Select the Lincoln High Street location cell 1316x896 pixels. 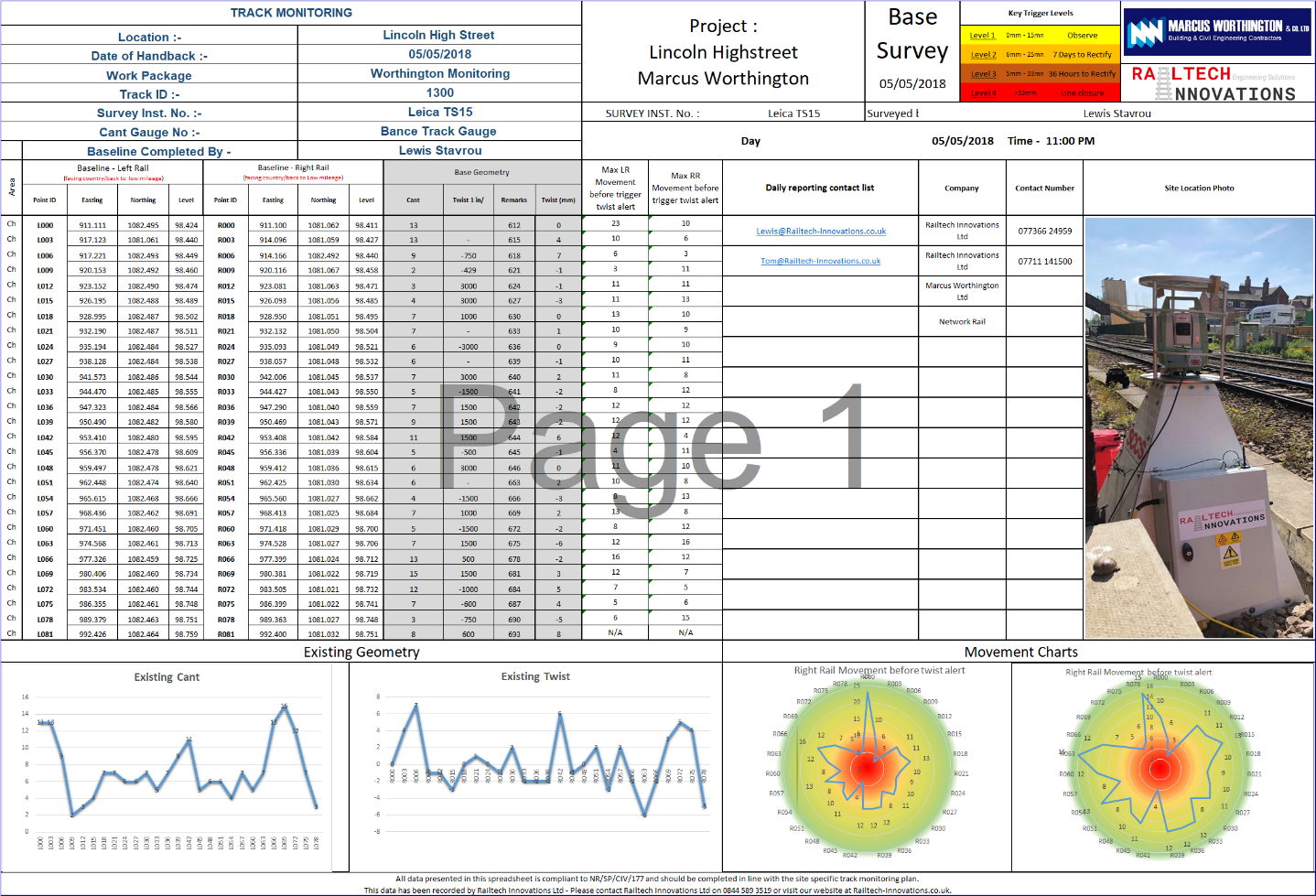439,35
